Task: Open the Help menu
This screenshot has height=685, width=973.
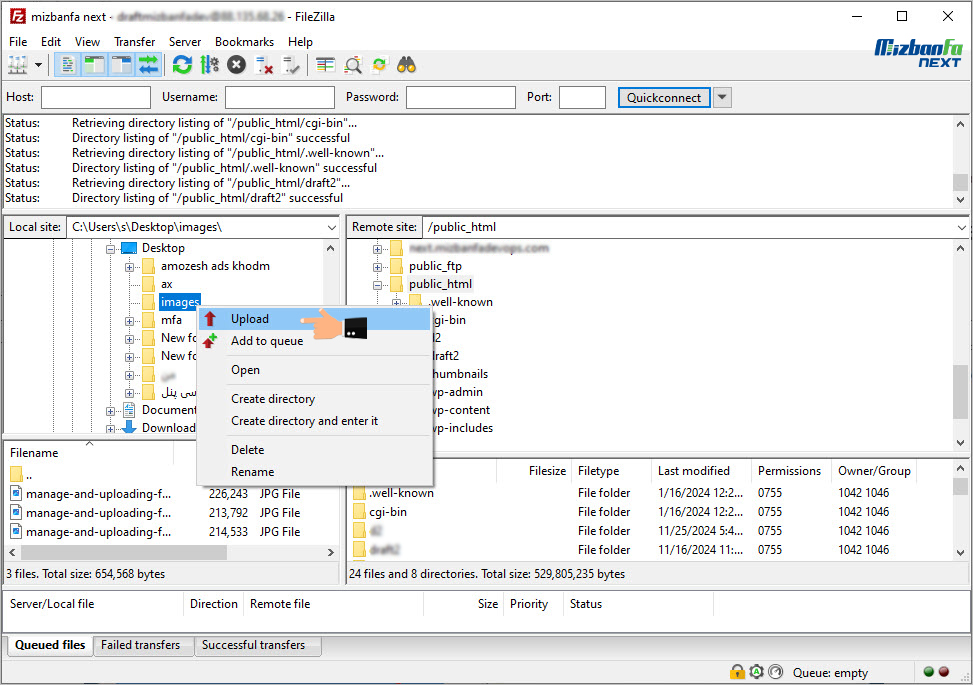Action: 300,42
